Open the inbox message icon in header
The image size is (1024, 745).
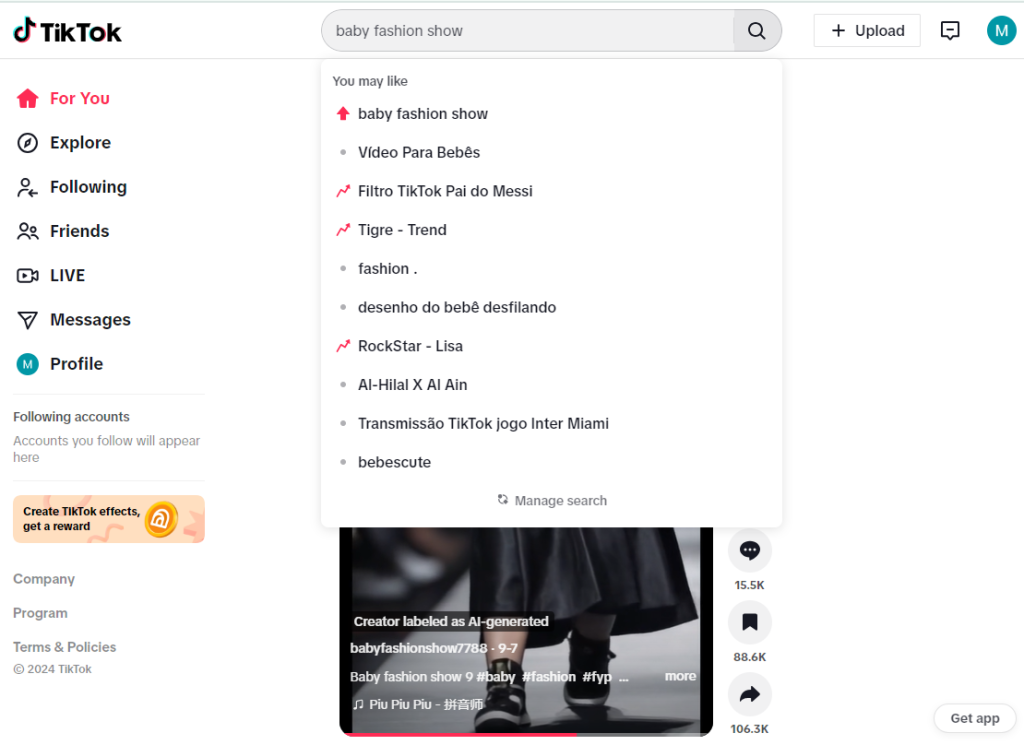tap(950, 31)
